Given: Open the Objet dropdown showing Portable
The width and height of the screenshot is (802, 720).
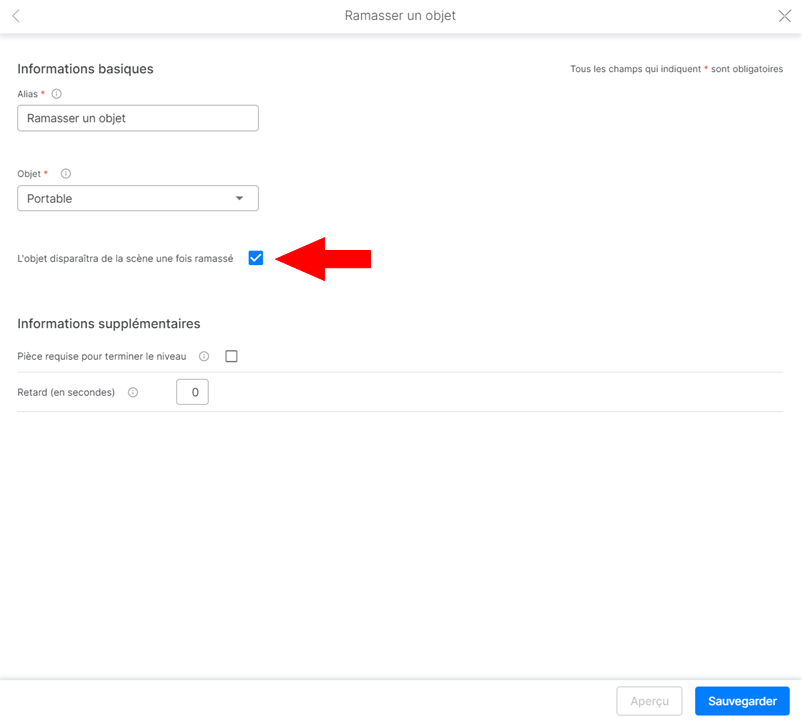Looking at the screenshot, I should point(138,198).
